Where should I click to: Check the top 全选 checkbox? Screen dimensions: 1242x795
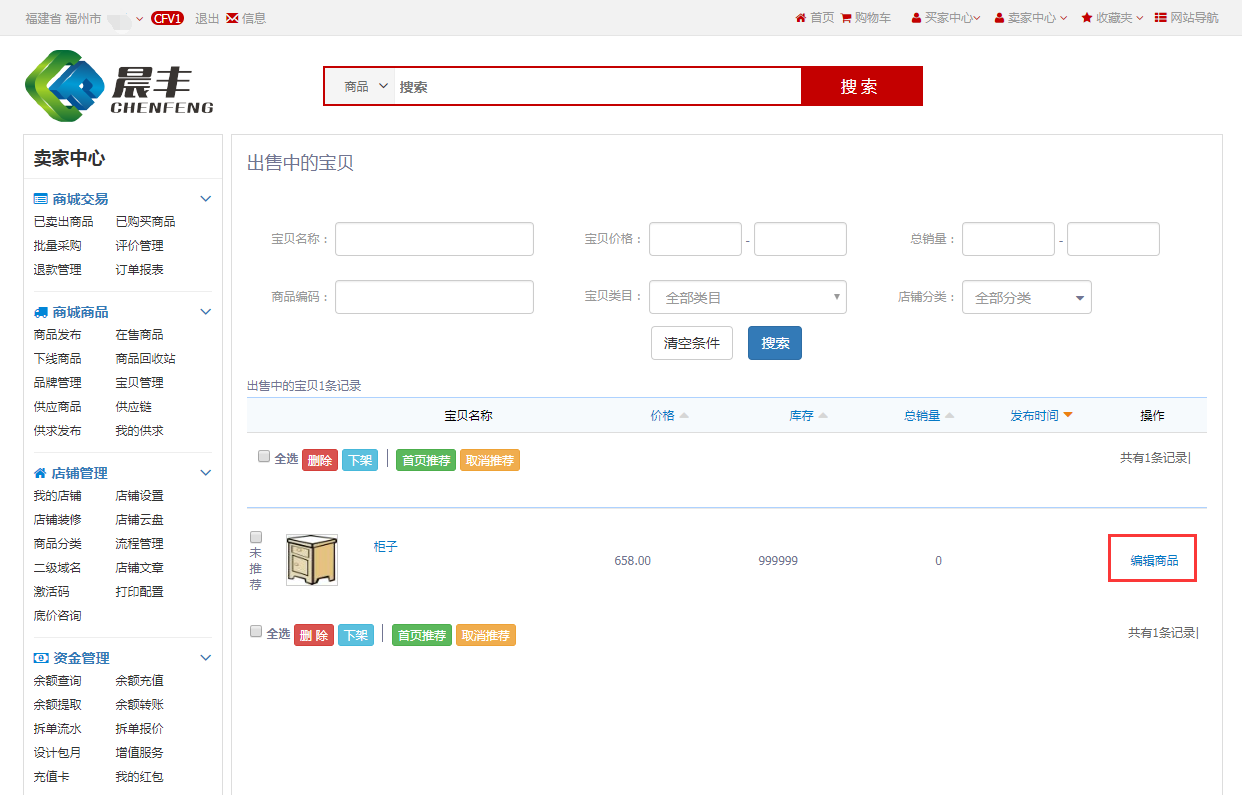(x=264, y=457)
